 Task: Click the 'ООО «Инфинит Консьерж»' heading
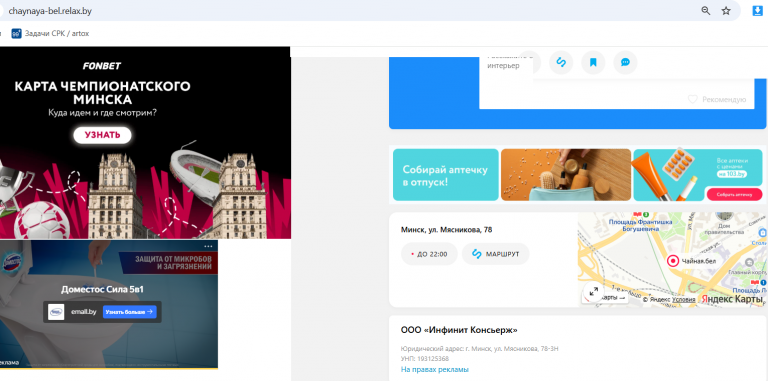pyautogui.click(x=459, y=330)
